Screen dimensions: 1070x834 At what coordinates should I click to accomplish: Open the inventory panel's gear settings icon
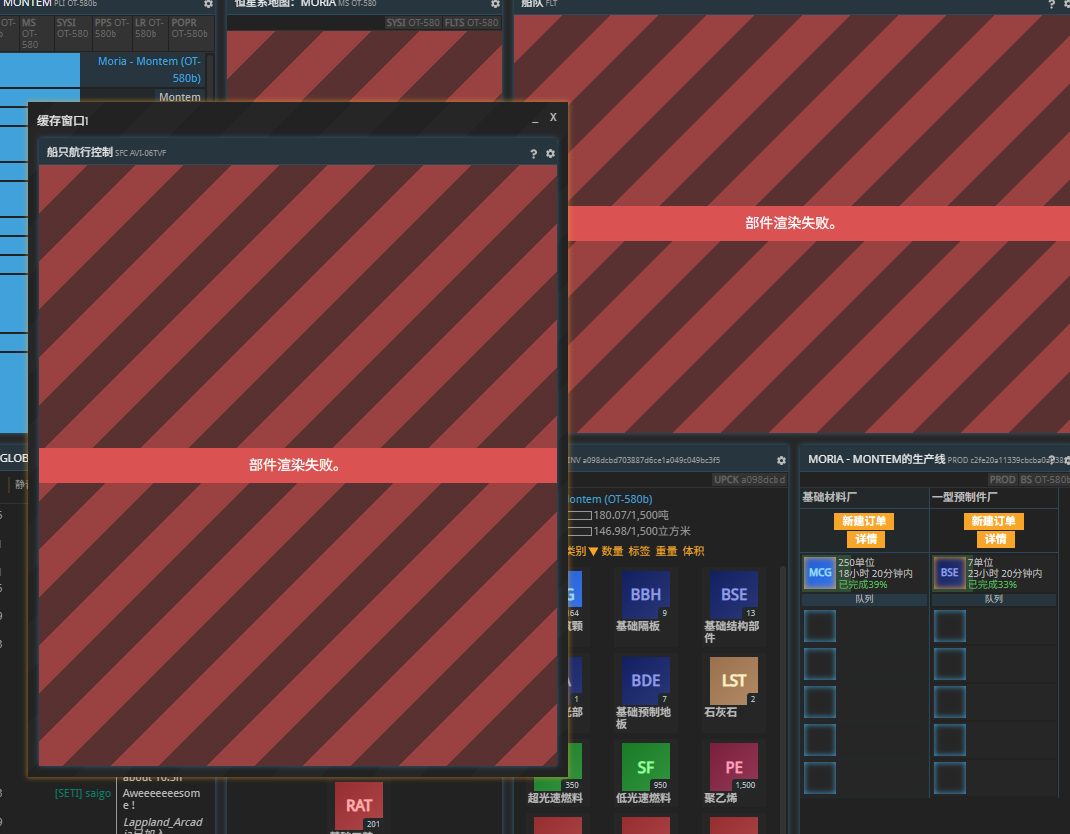click(x=781, y=460)
